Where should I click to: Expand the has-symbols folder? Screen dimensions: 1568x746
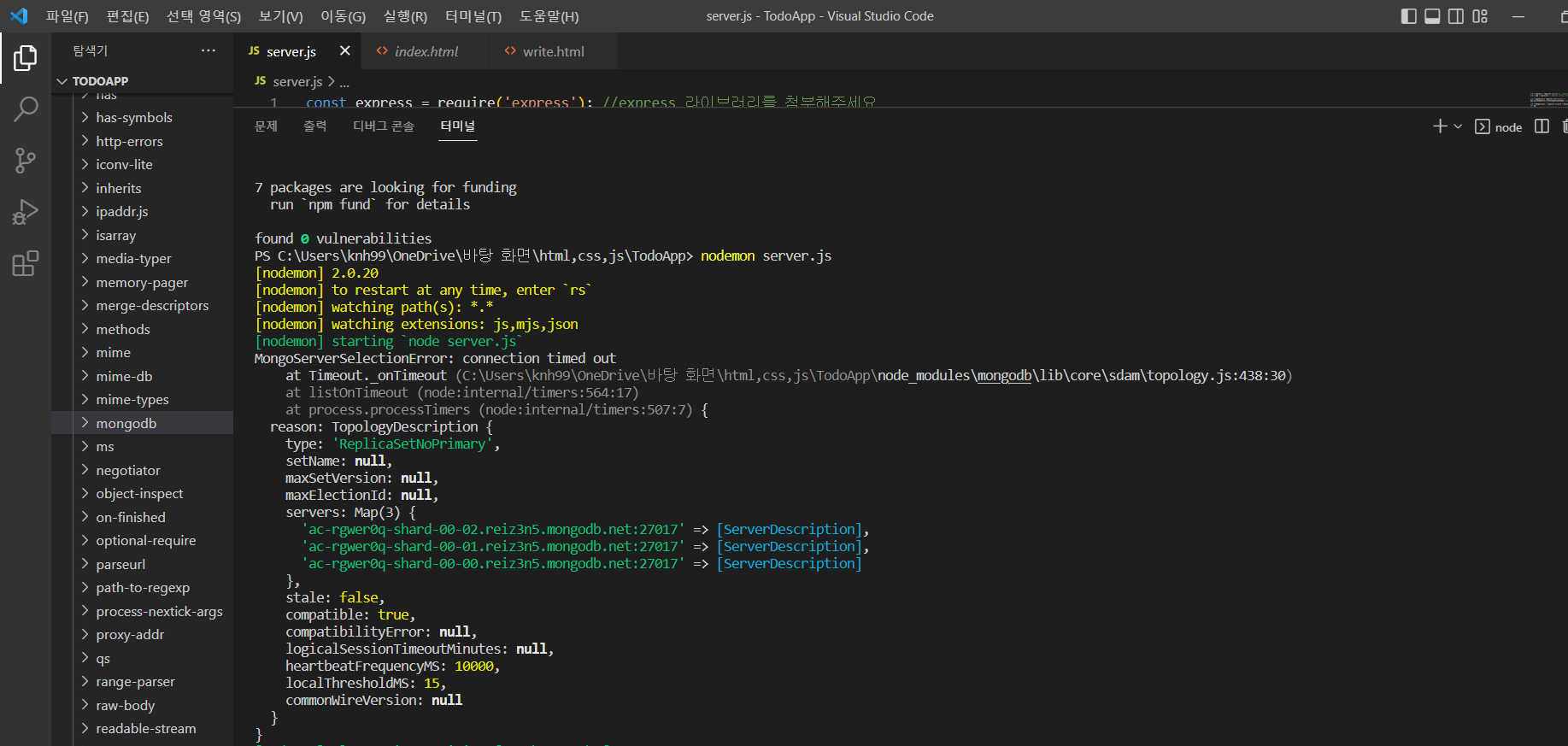point(142,117)
